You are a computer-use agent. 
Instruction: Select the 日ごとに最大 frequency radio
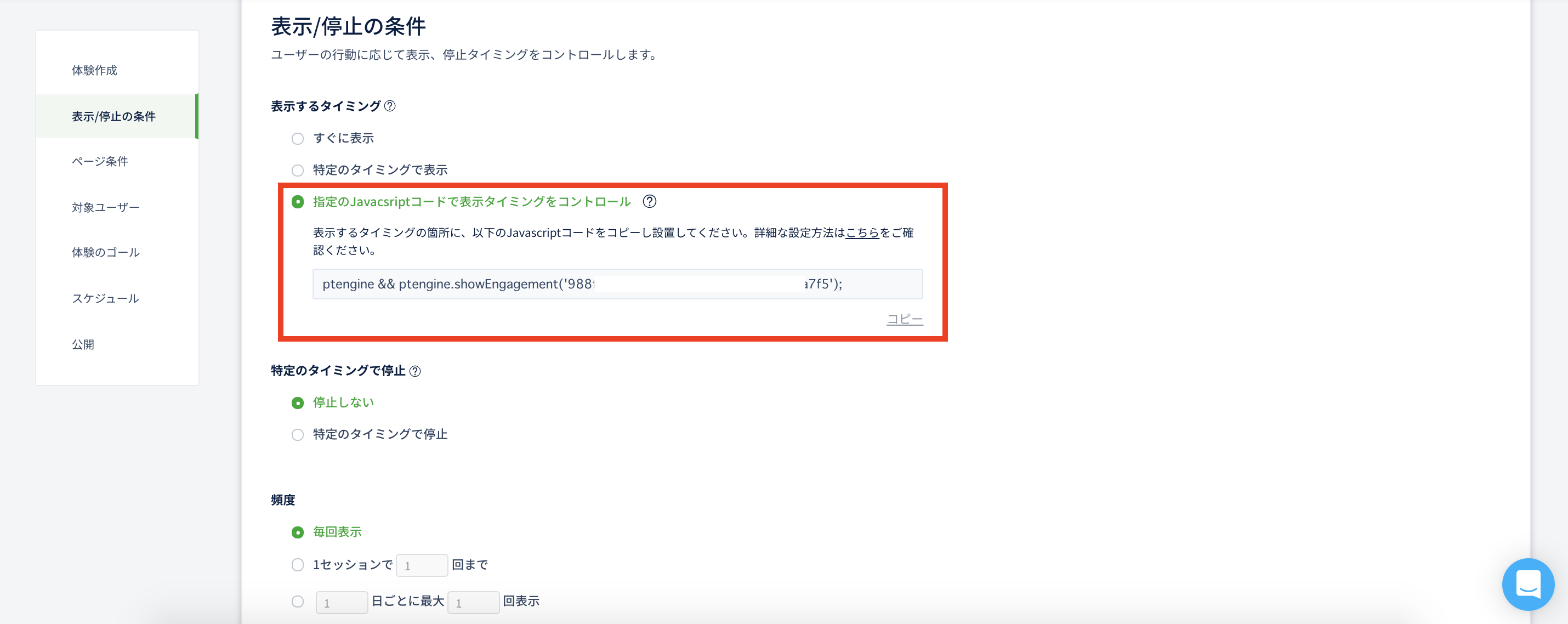pyautogui.click(x=298, y=602)
